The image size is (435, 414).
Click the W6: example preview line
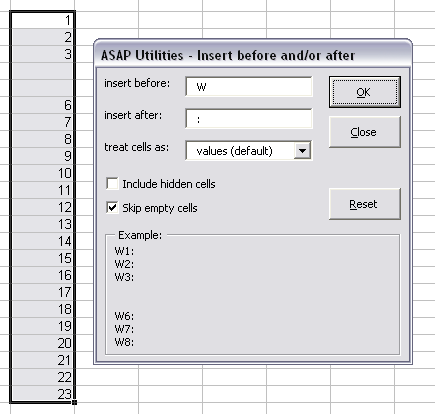pos(124,316)
